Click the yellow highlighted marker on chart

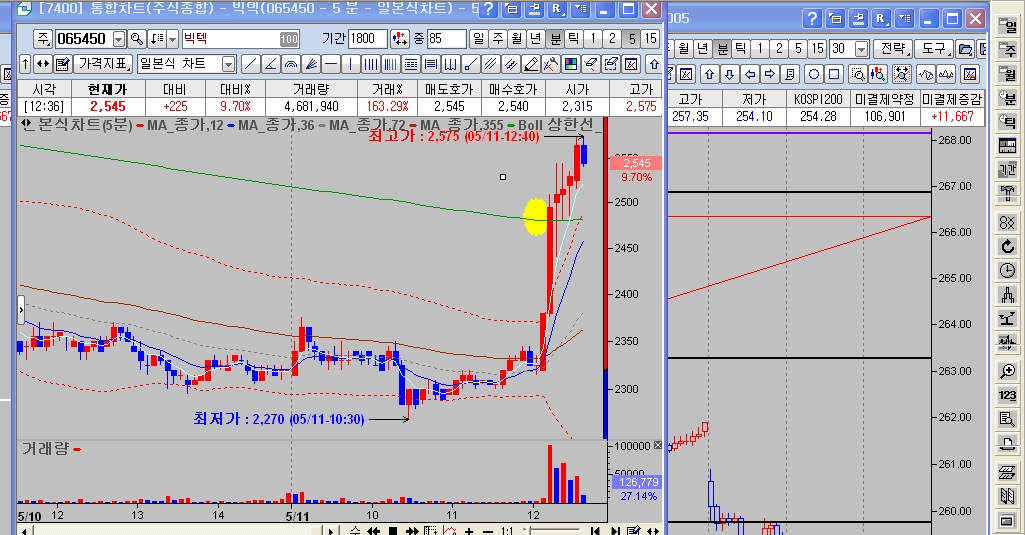(536, 217)
